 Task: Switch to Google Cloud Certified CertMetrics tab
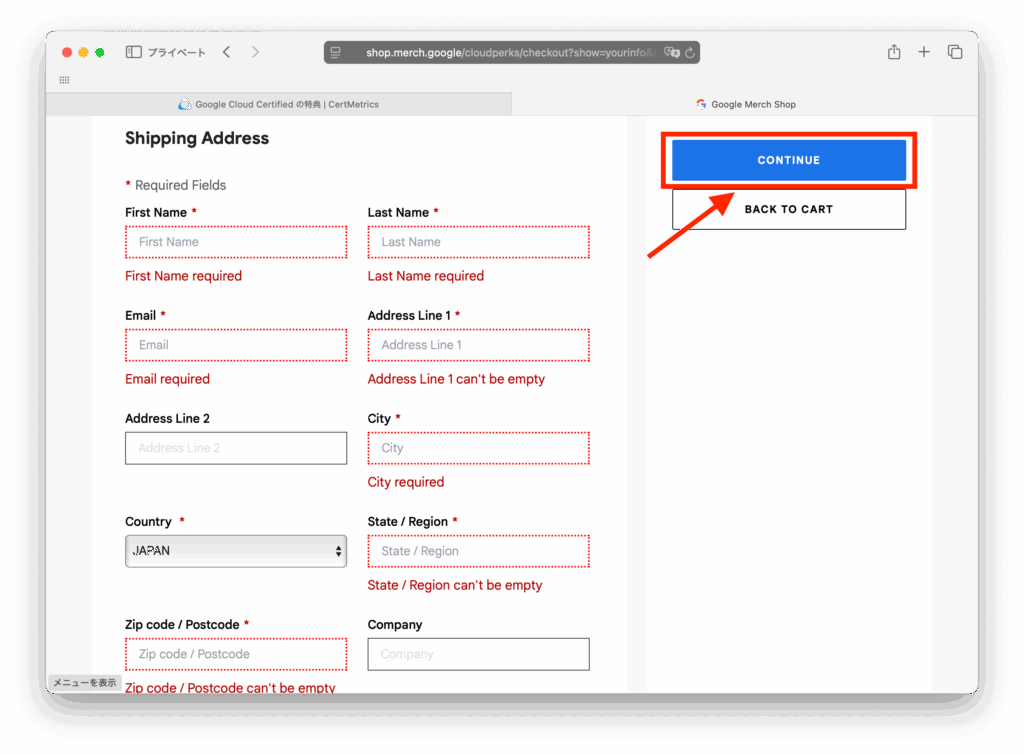(279, 104)
